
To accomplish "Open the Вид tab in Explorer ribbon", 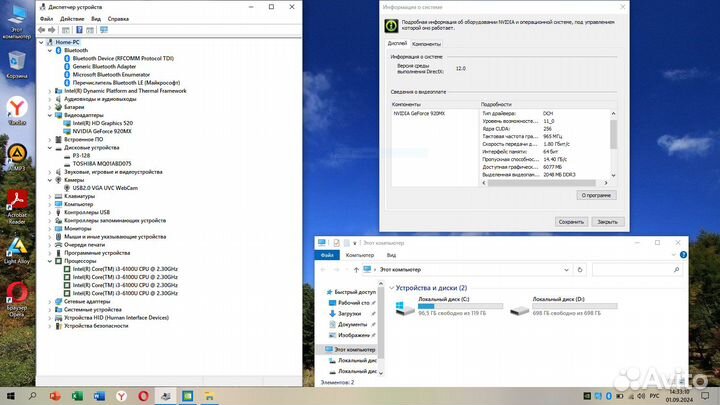I will click(391, 255).
